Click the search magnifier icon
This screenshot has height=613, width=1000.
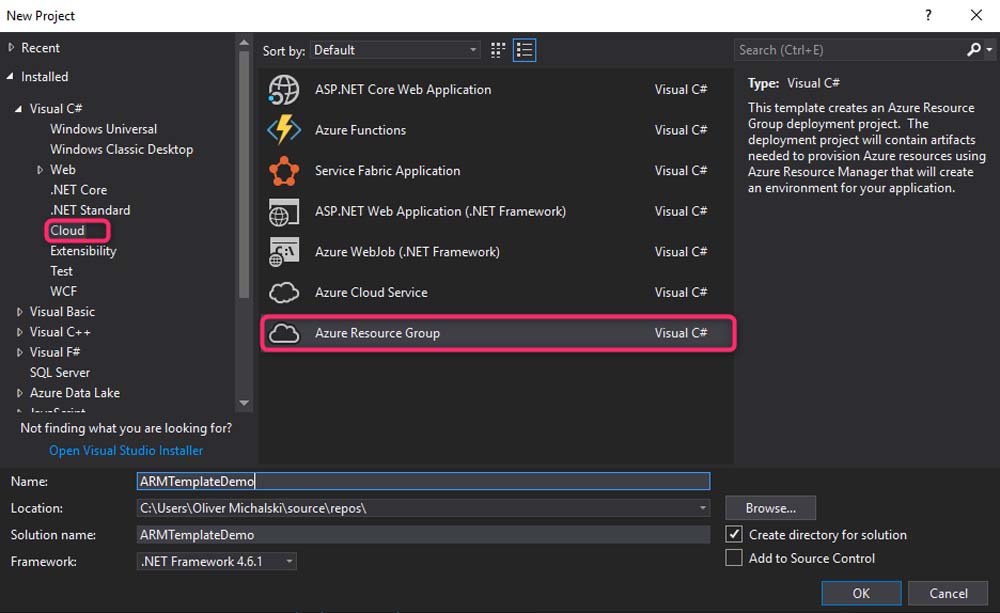tap(974, 50)
